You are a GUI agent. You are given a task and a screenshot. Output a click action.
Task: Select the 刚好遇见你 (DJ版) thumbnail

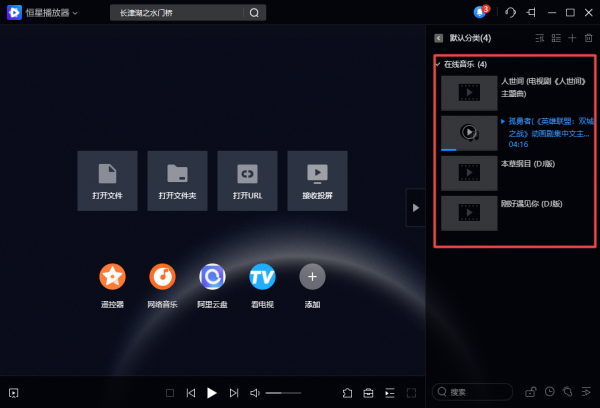coord(469,213)
